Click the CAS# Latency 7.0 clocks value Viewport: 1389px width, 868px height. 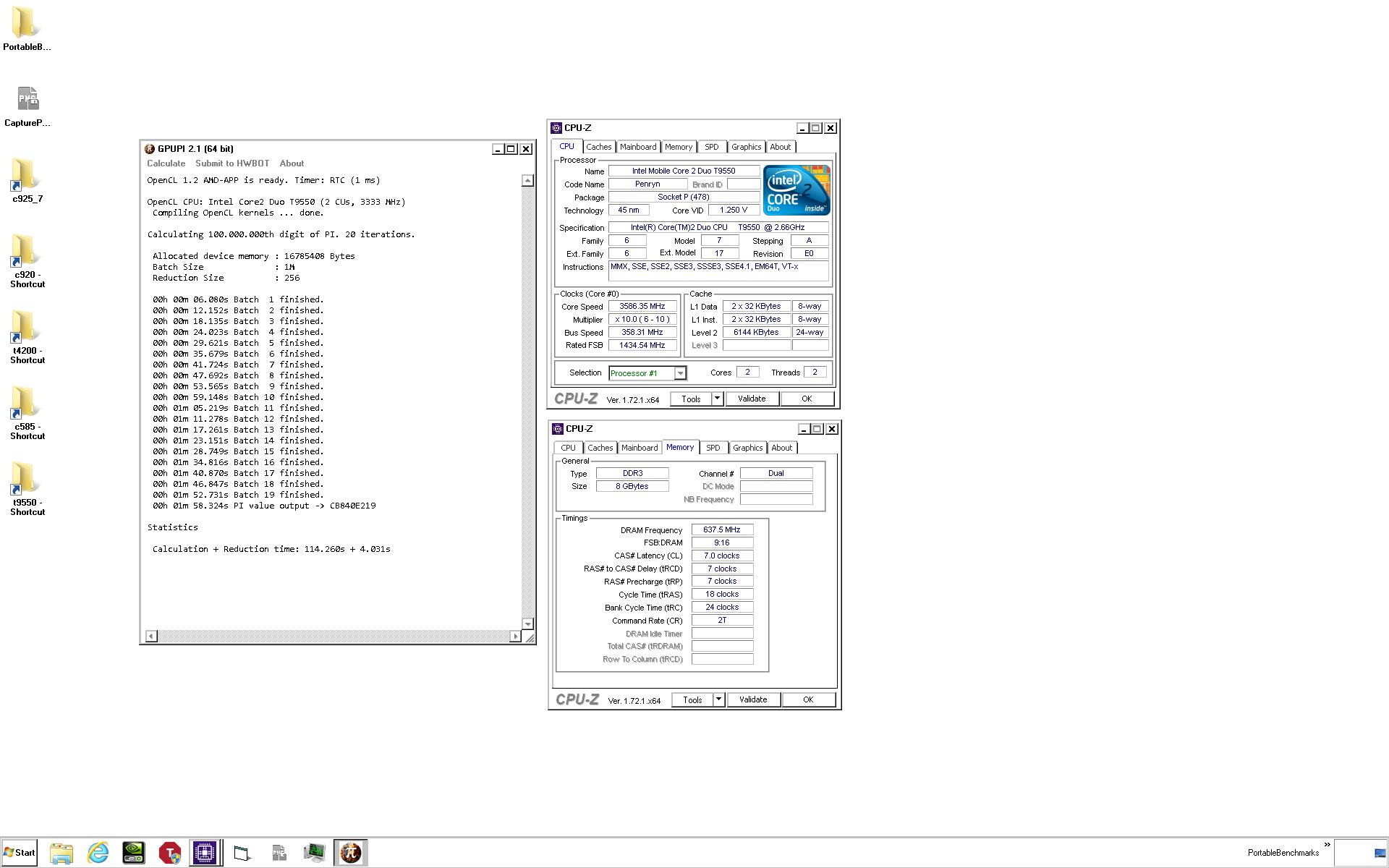[722, 556]
